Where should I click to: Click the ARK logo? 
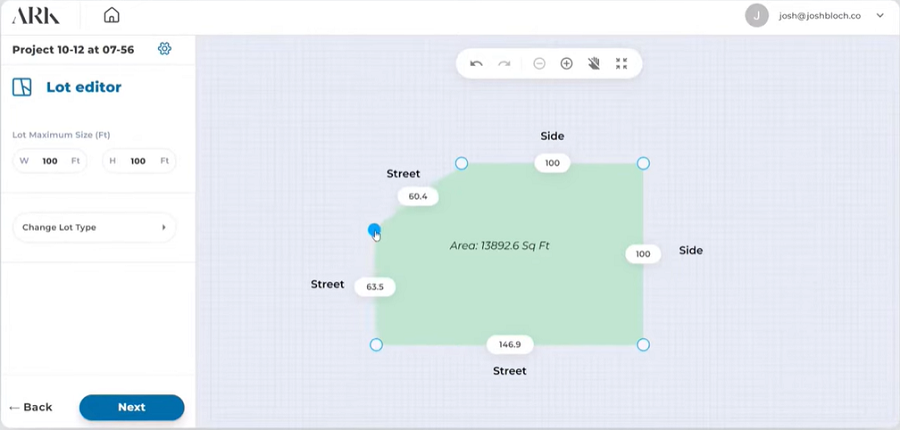pyautogui.click(x=36, y=16)
